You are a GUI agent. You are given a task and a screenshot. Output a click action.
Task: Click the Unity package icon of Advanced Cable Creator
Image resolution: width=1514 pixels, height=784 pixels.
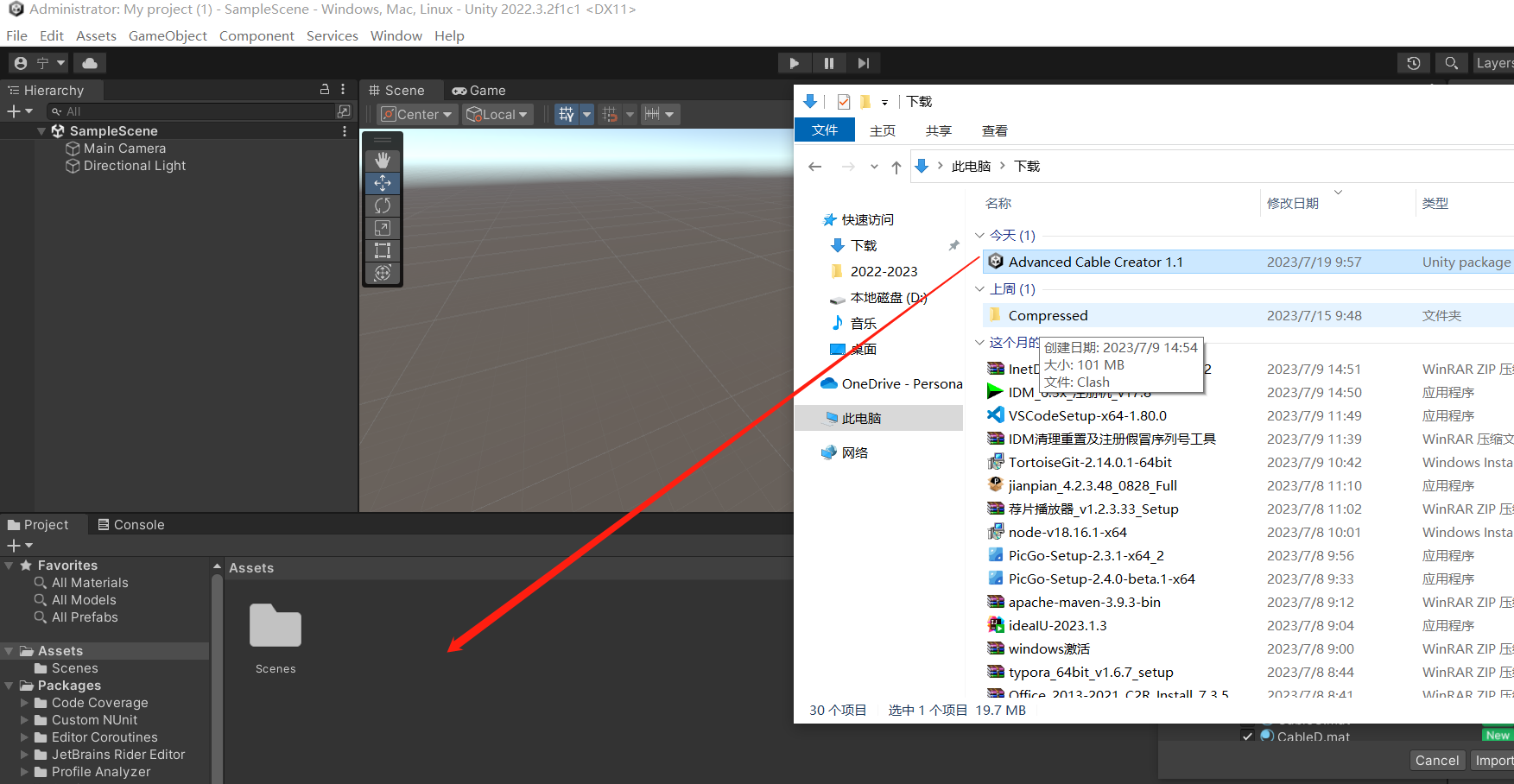[996, 262]
